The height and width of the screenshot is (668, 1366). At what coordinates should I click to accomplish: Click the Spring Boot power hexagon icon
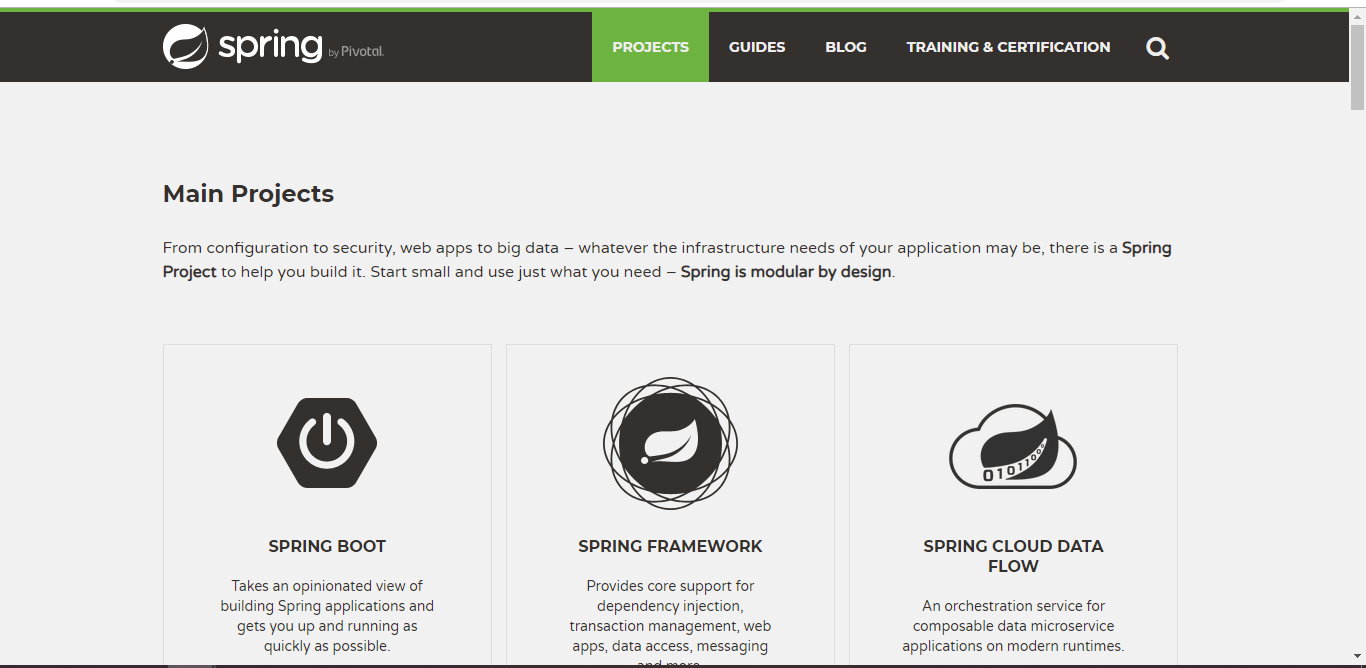[327, 442]
